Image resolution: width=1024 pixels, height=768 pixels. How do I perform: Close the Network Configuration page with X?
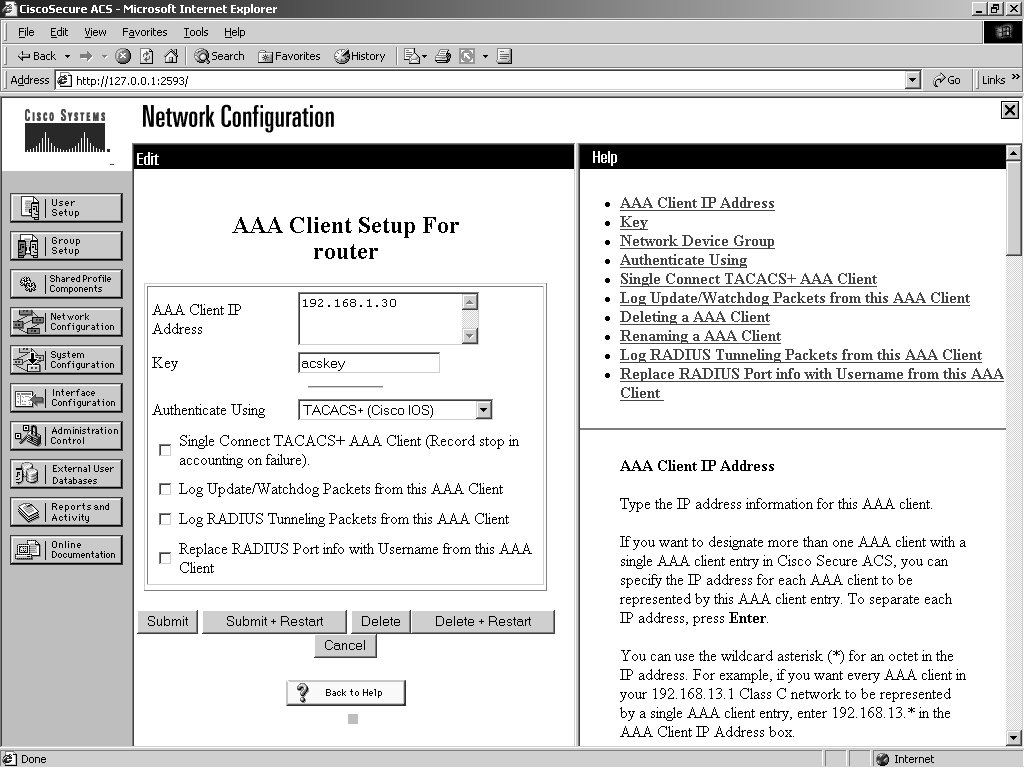(x=1009, y=110)
